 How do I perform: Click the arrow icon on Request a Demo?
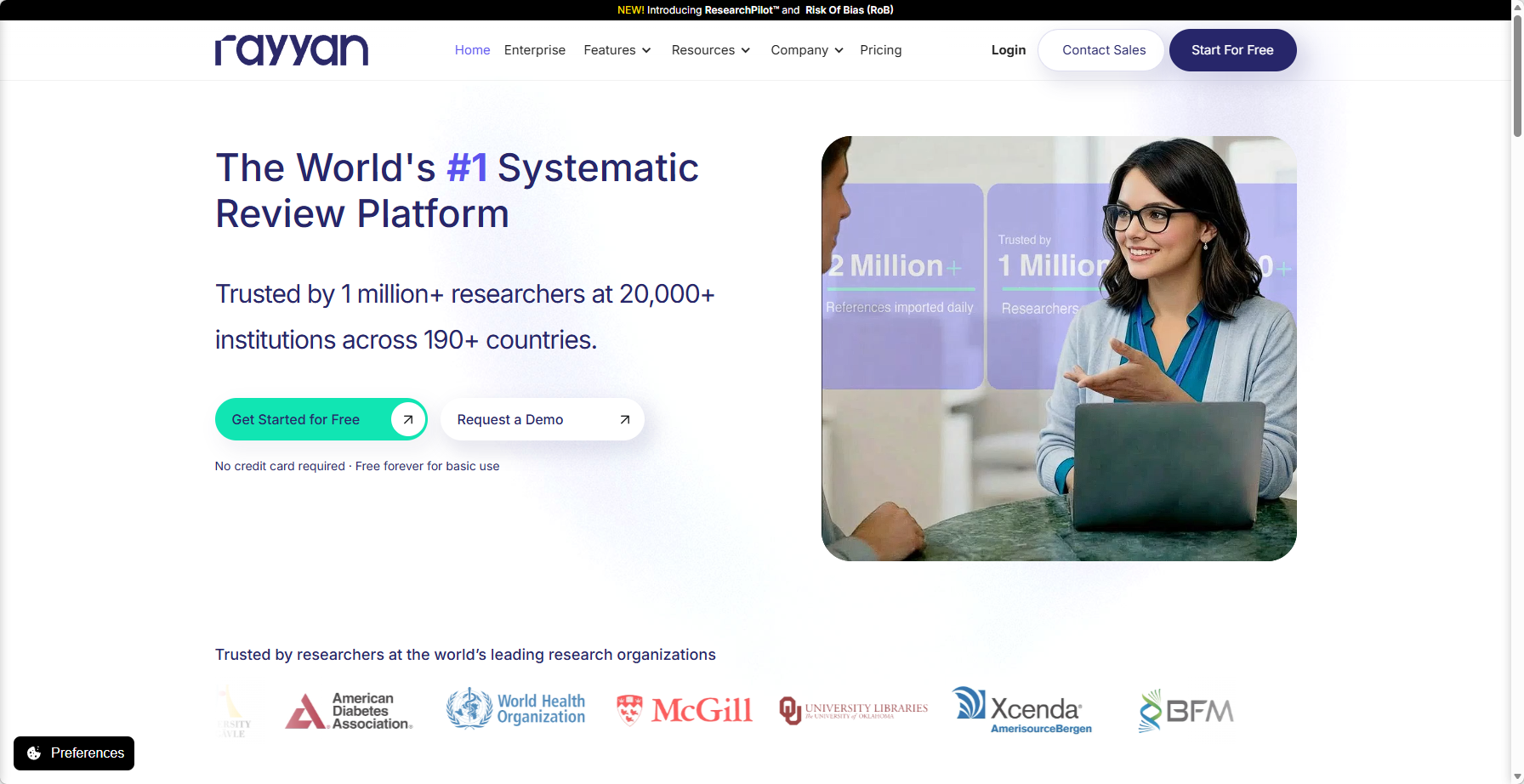625,419
